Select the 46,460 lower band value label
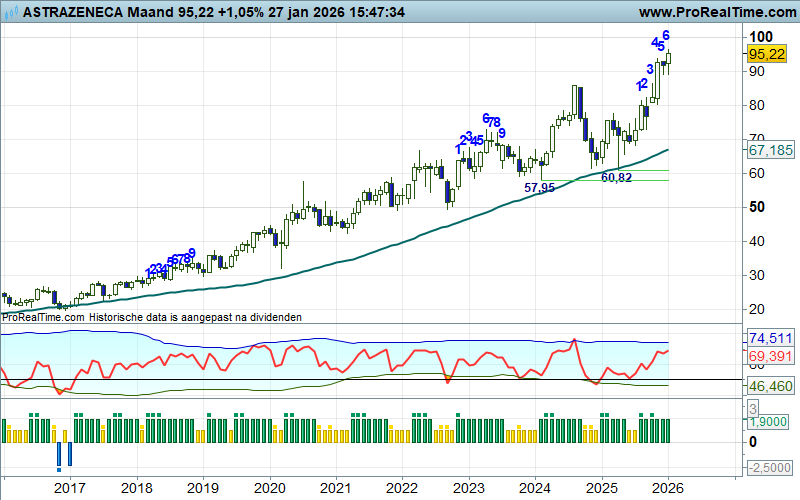The height and width of the screenshot is (500, 800). [x=769, y=385]
